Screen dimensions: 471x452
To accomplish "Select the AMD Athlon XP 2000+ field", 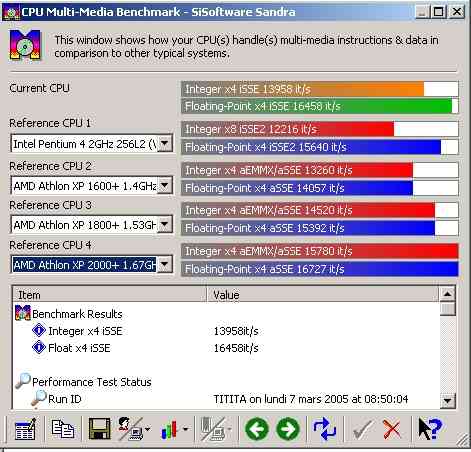I will (84, 265).
